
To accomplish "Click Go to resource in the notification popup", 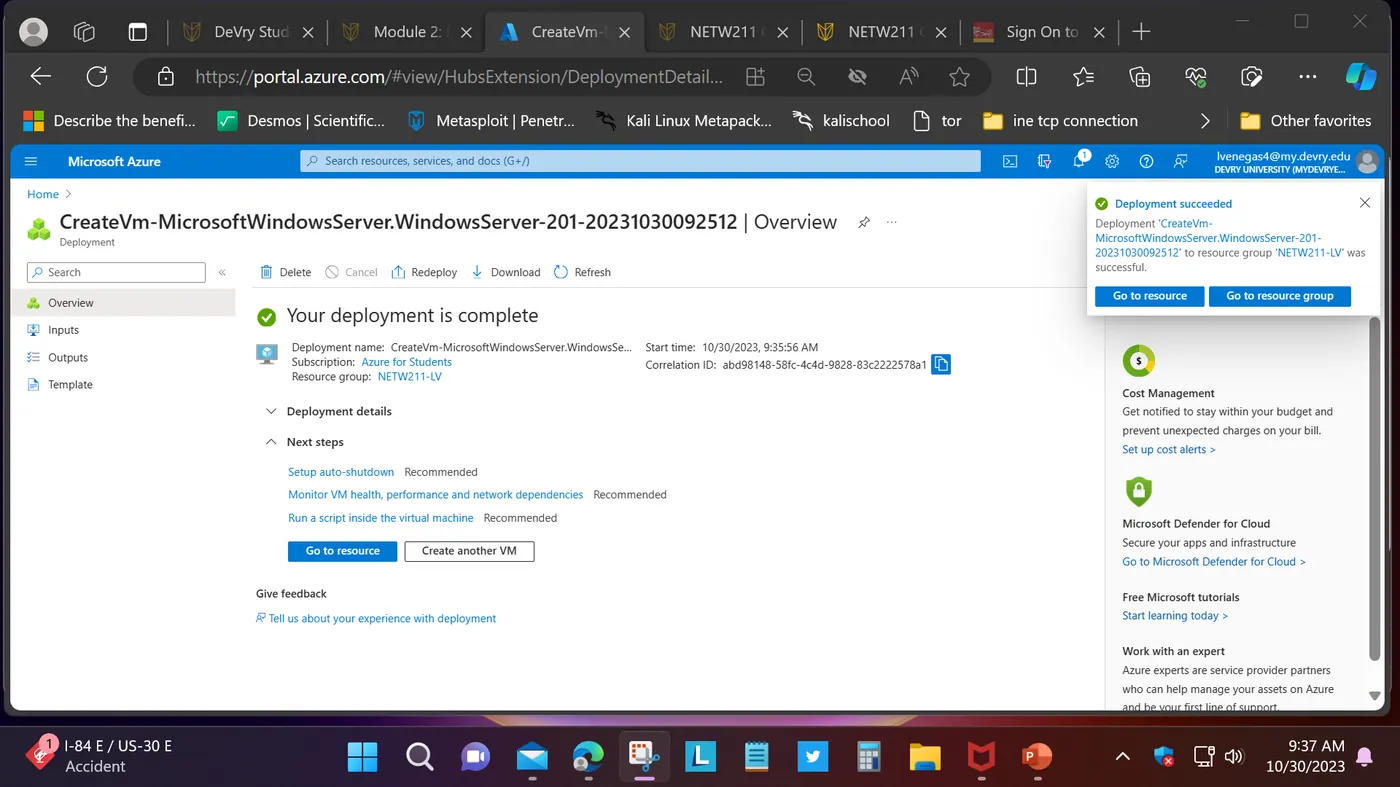I will click(x=1150, y=296).
